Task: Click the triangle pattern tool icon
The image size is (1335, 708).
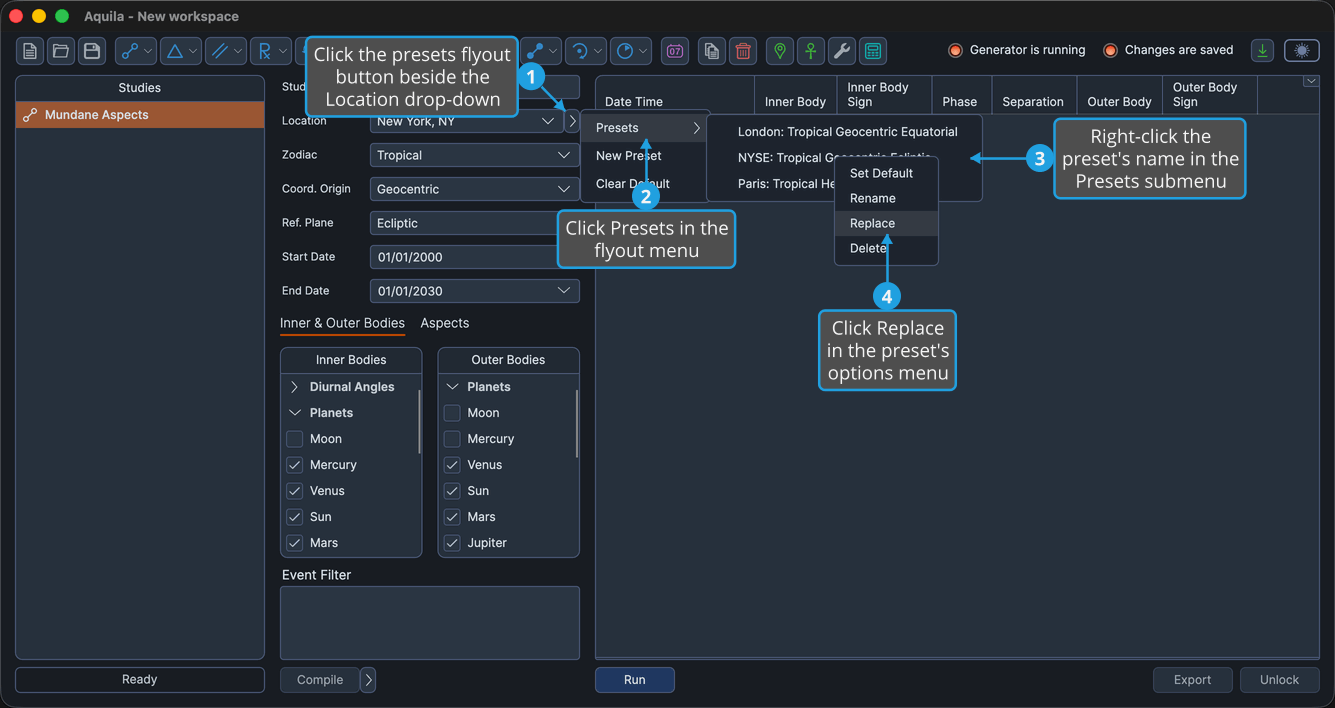Action: coord(175,51)
